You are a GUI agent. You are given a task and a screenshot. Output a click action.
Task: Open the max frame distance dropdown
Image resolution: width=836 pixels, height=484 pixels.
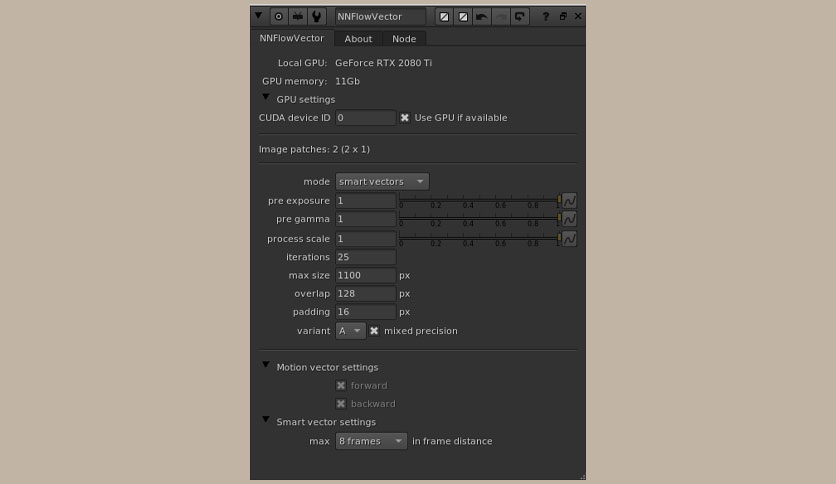[x=371, y=441]
